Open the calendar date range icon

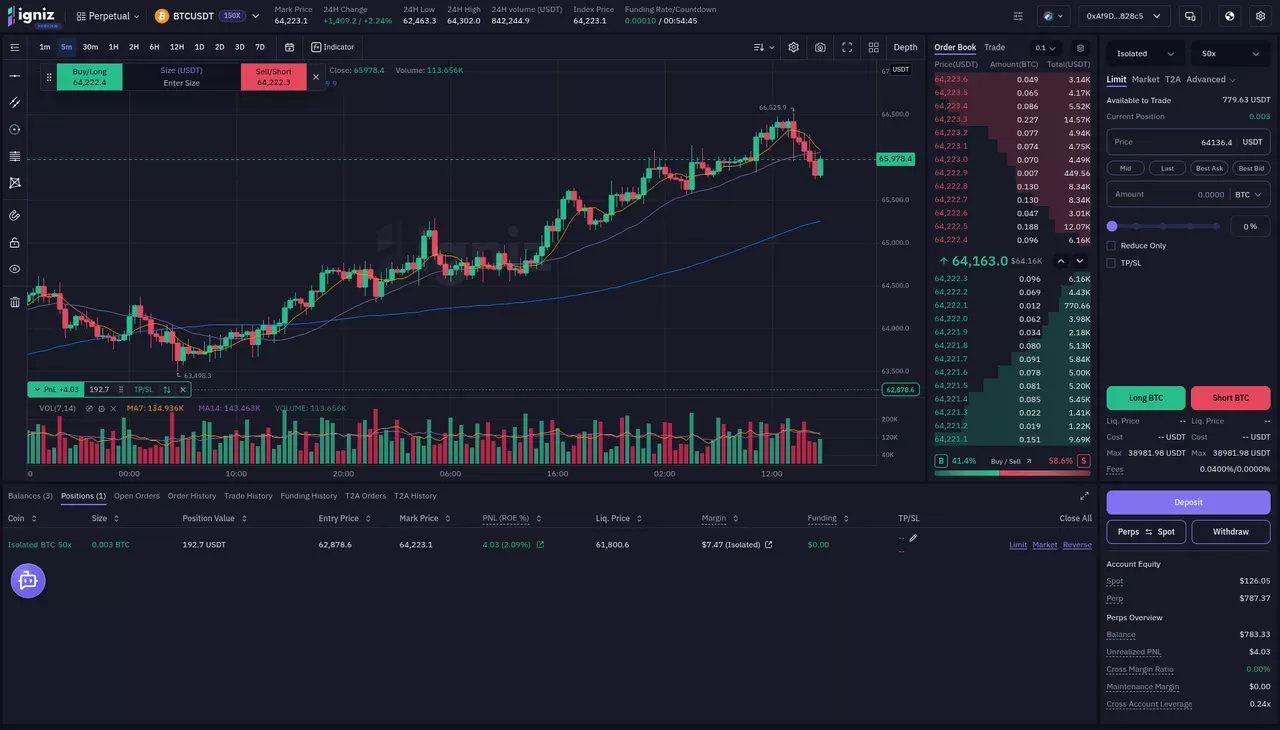[x=289, y=47]
